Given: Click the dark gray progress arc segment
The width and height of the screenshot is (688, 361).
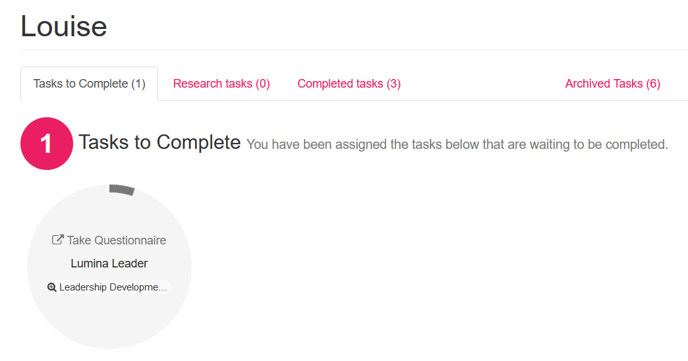Looking at the screenshot, I should pyautogui.click(x=122, y=189).
